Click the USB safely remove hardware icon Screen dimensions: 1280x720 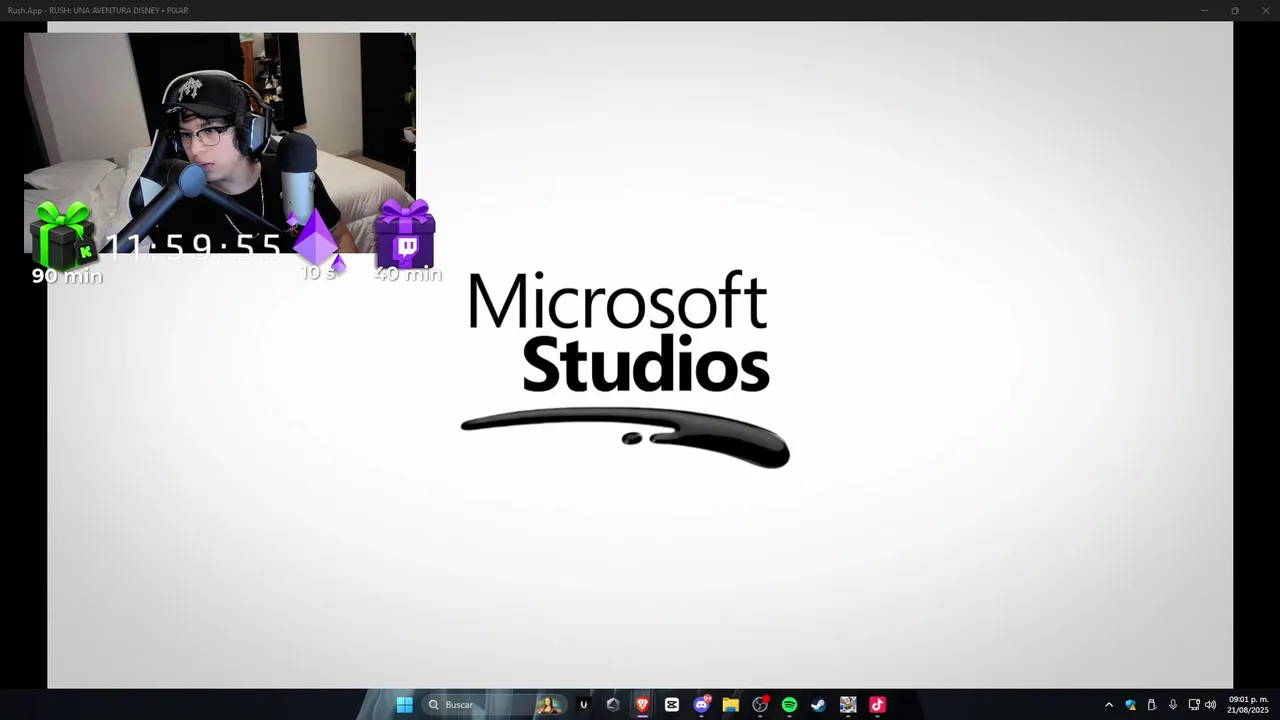tap(1151, 705)
